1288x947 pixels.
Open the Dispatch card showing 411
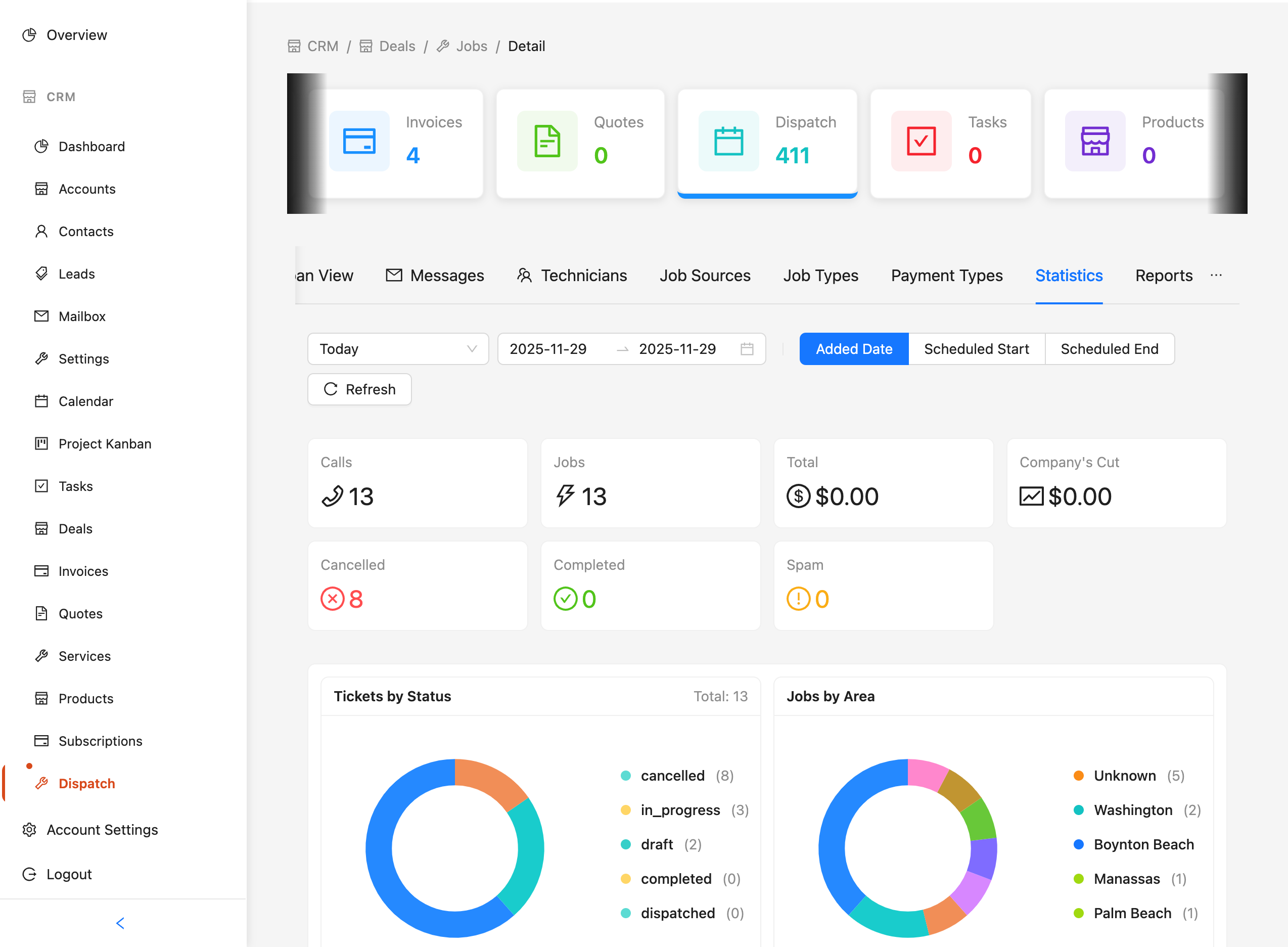click(767, 142)
